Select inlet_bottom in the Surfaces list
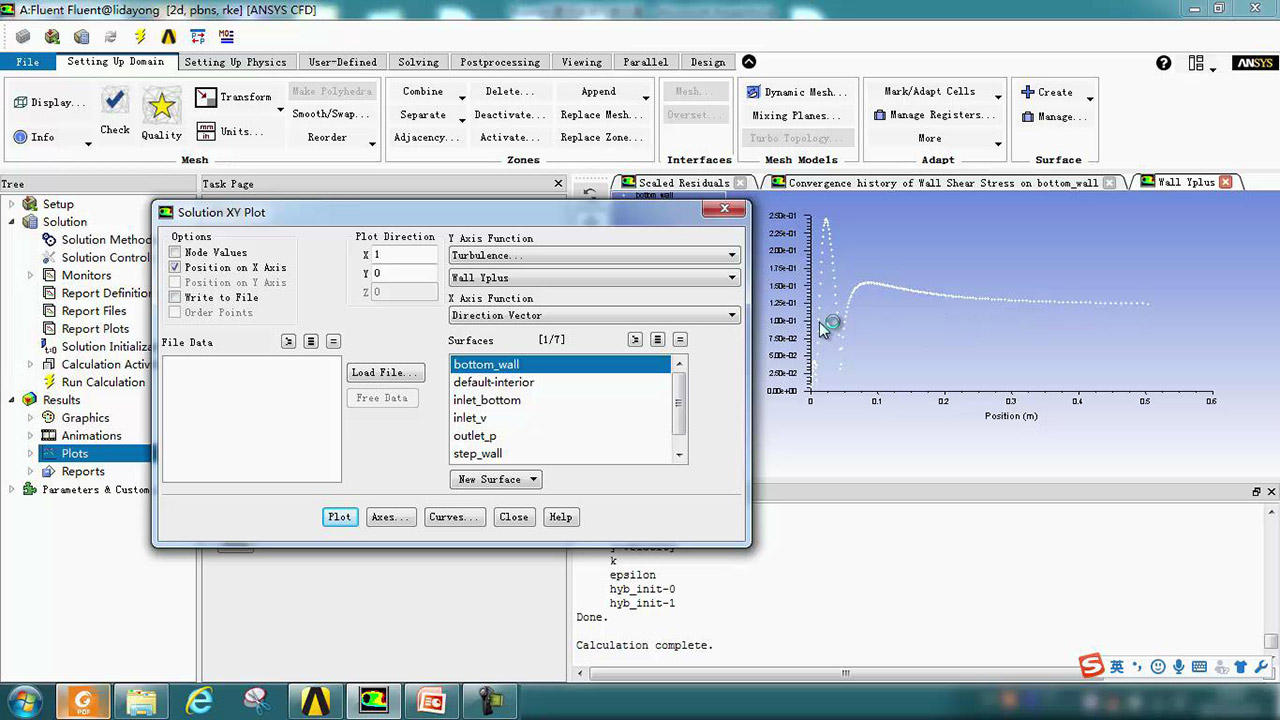Screen dimensions: 1280x720 point(561,400)
